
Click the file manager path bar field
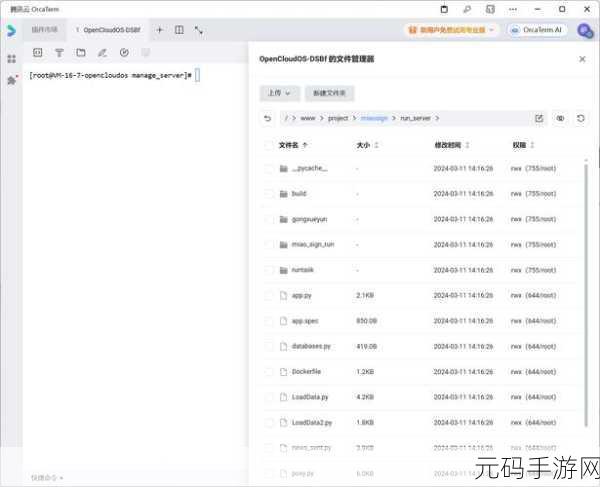pos(405,118)
